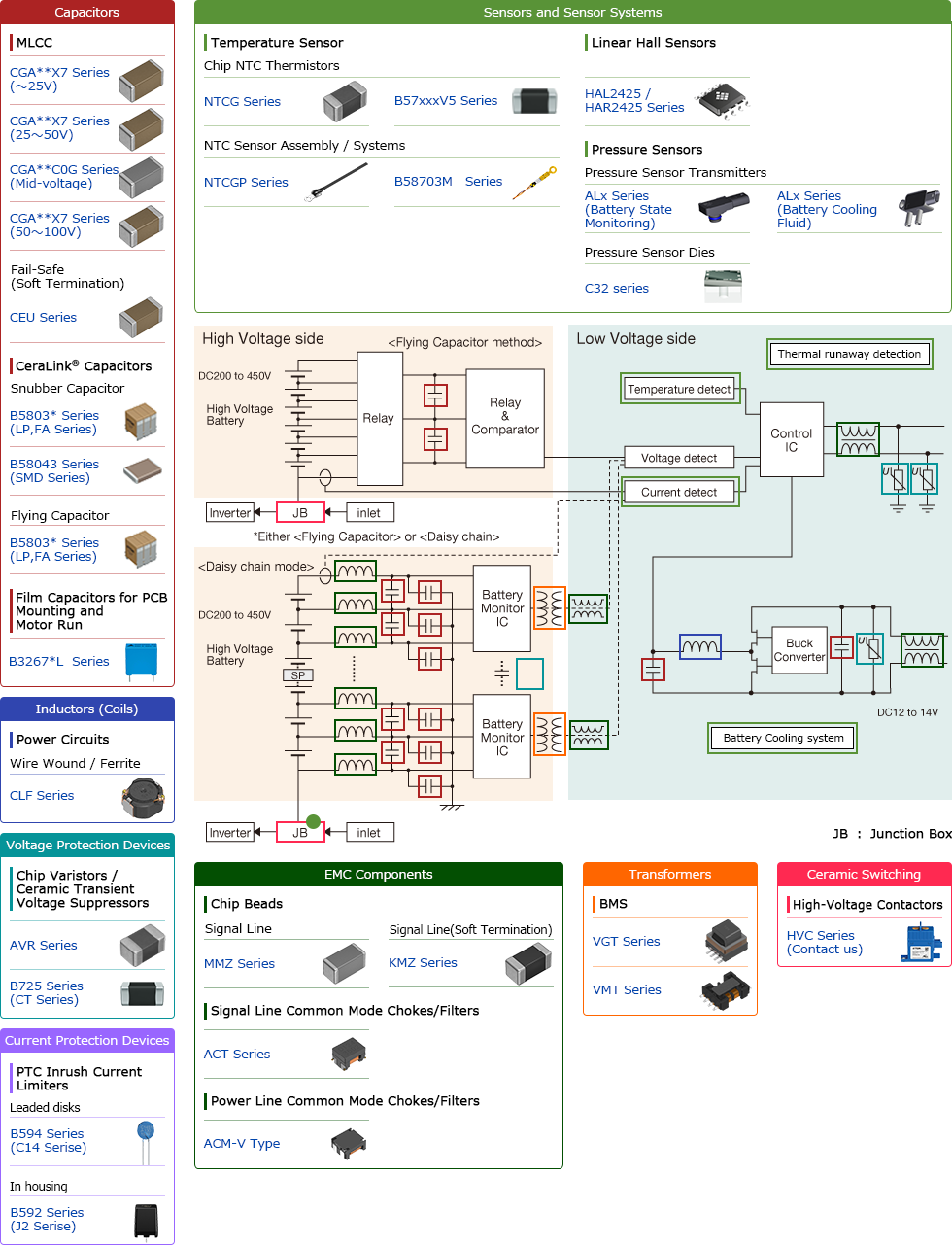Screen dimensions: 952x1245
Task: Follow the NTCGP Series link
Action: pyautogui.click(x=244, y=181)
